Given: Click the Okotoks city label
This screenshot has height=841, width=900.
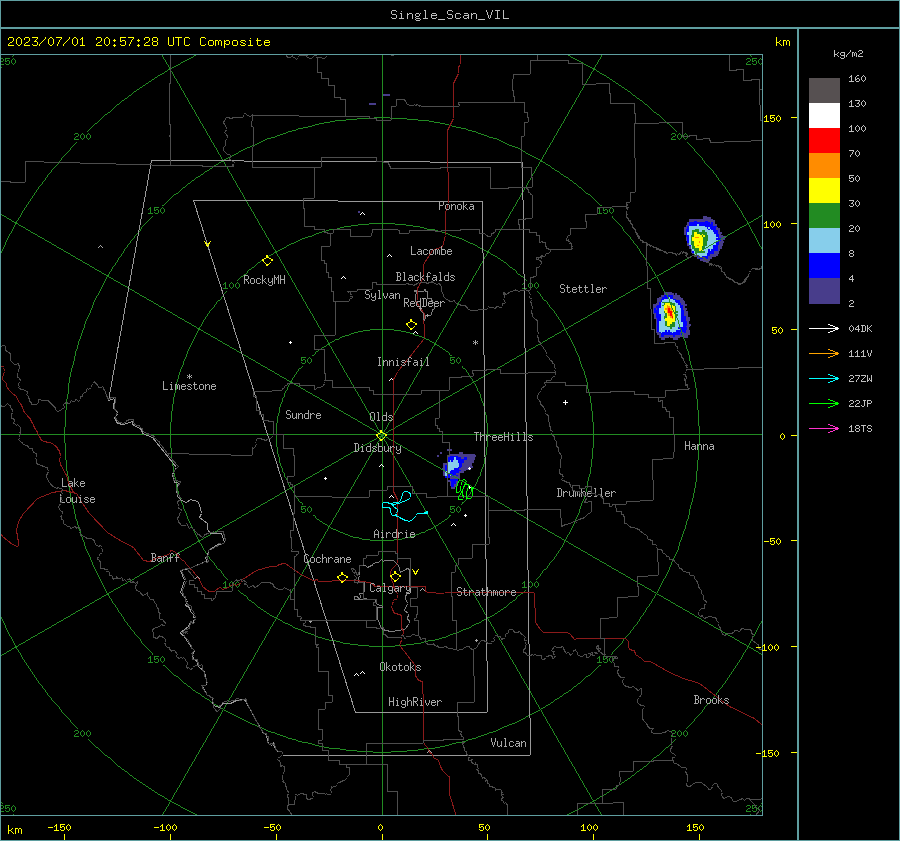Looking at the screenshot, I should (x=400, y=667).
